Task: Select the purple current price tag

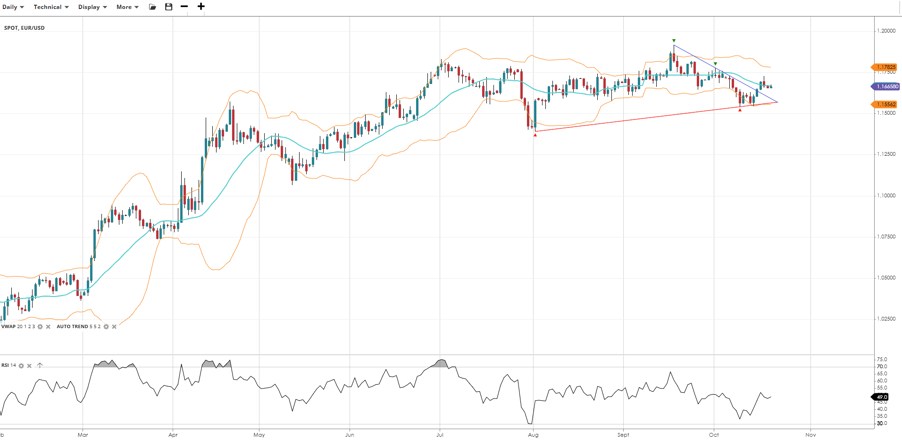Action: pyautogui.click(x=886, y=87)
